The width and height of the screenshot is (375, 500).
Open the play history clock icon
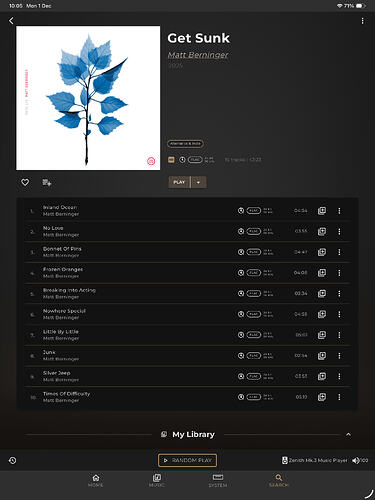click(x=12, y=460)
